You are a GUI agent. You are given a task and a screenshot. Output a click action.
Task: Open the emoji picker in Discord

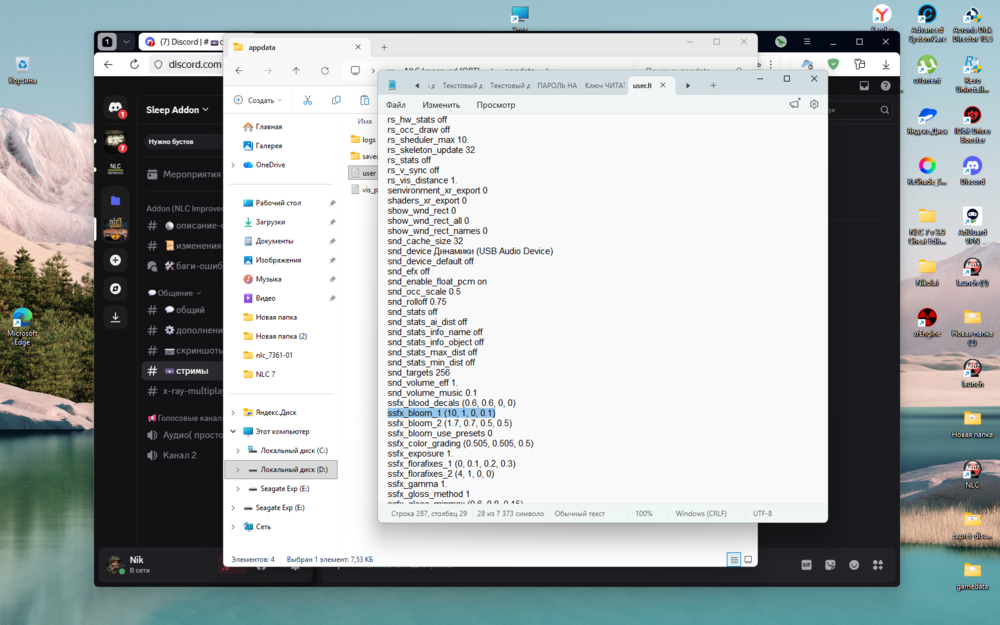[x=854, y=565]
